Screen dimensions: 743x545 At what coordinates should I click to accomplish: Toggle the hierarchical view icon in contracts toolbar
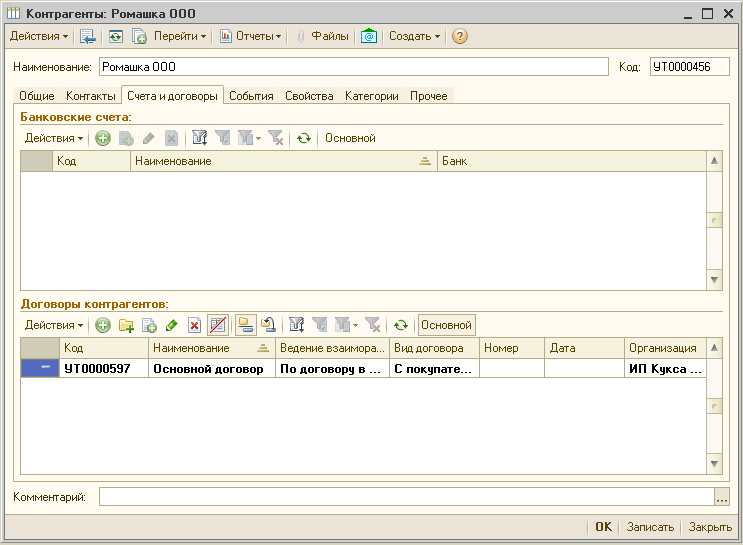(245, 325)
